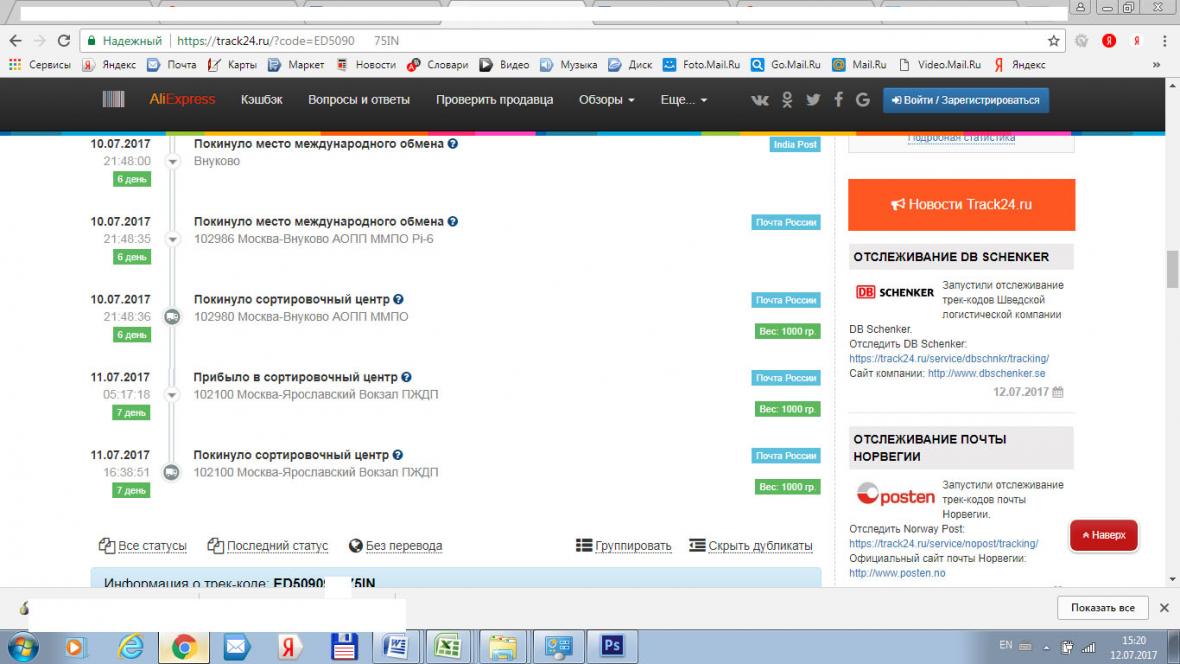Open the Odnoklassniki social icon
The image size is (1180, 664).
tap(787, 100)
